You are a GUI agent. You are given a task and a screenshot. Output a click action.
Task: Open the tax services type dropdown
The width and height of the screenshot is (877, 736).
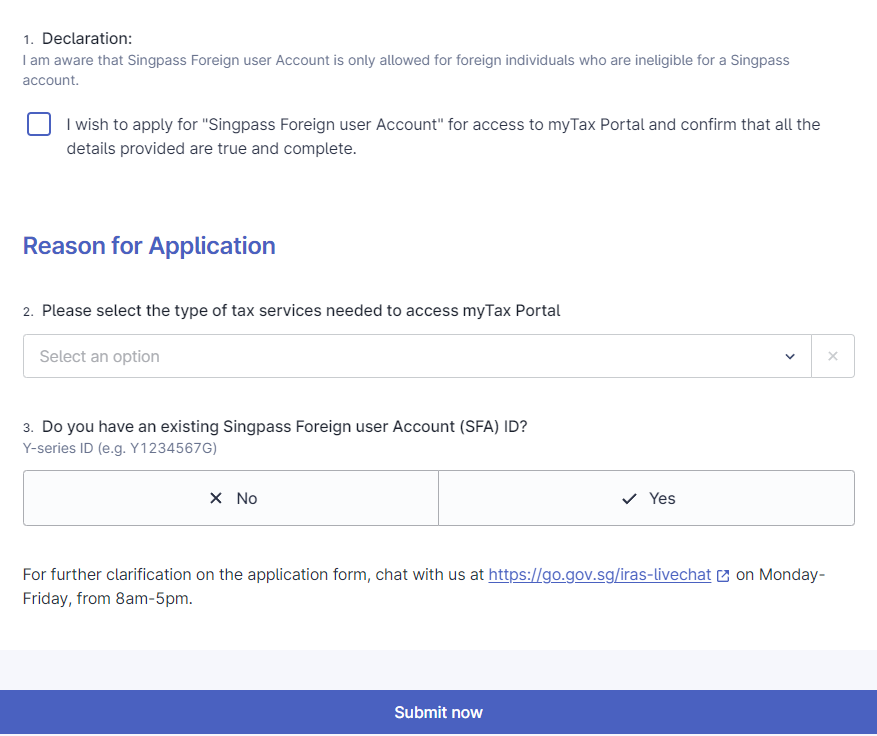pyautogui.click(x=416, y=356)
